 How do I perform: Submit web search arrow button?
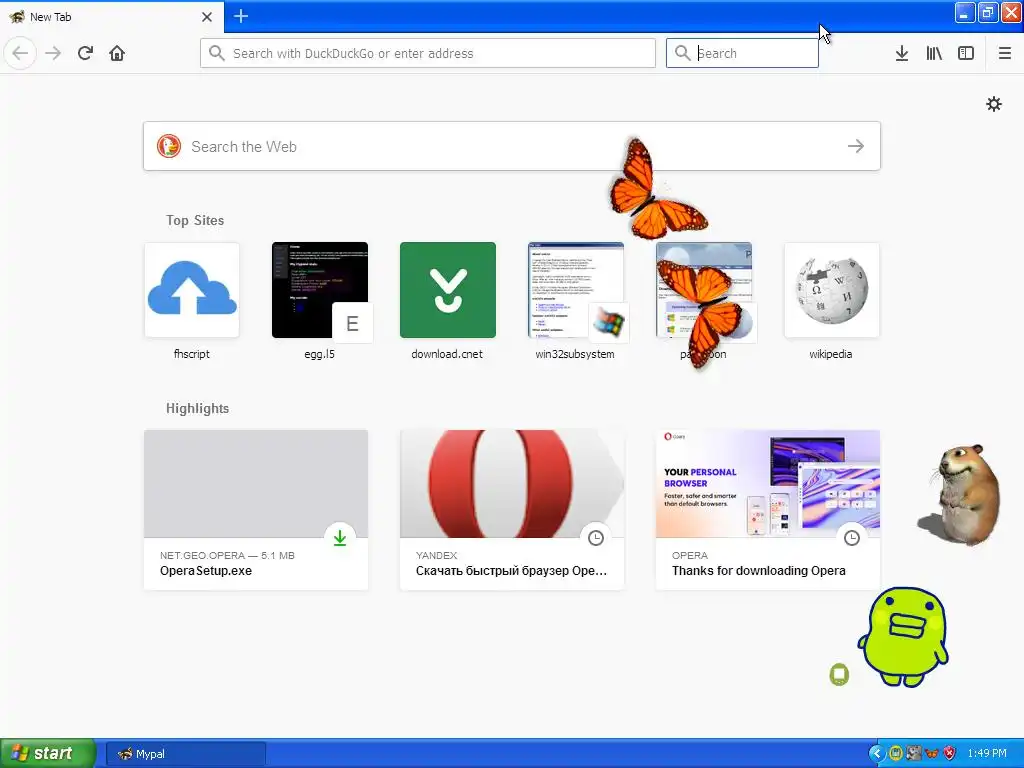(x=856, y=146)
